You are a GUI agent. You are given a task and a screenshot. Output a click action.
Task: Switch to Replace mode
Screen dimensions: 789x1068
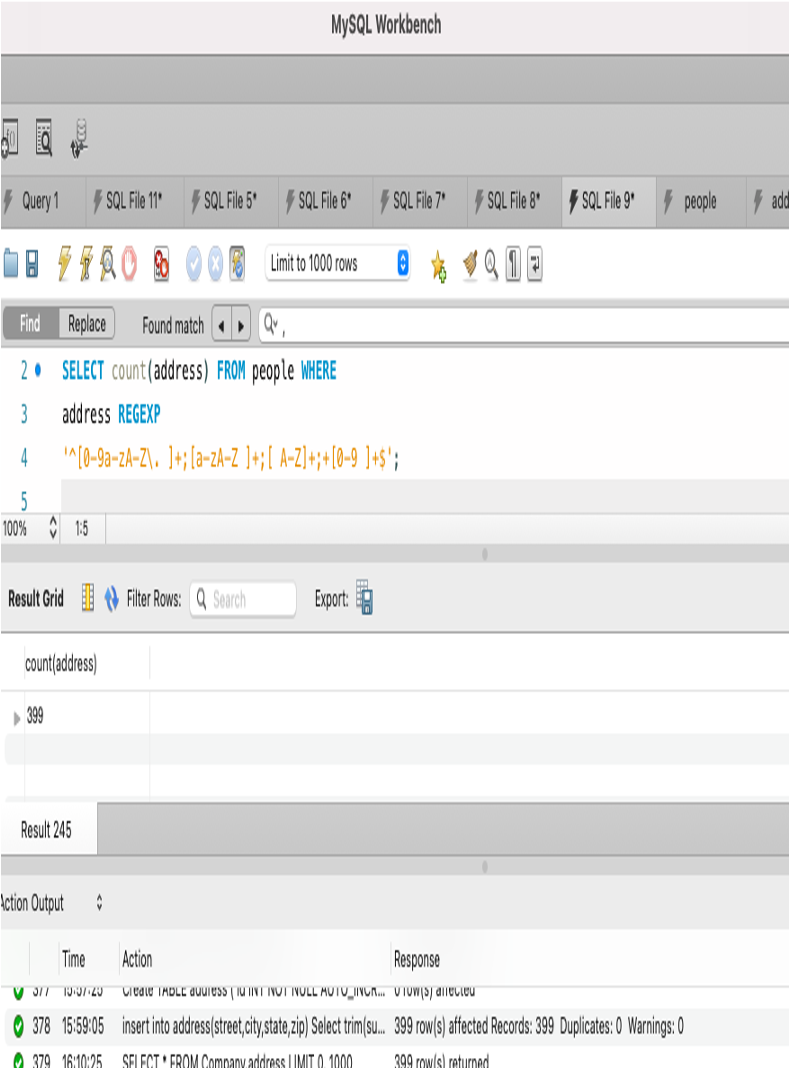click(87, 324)
